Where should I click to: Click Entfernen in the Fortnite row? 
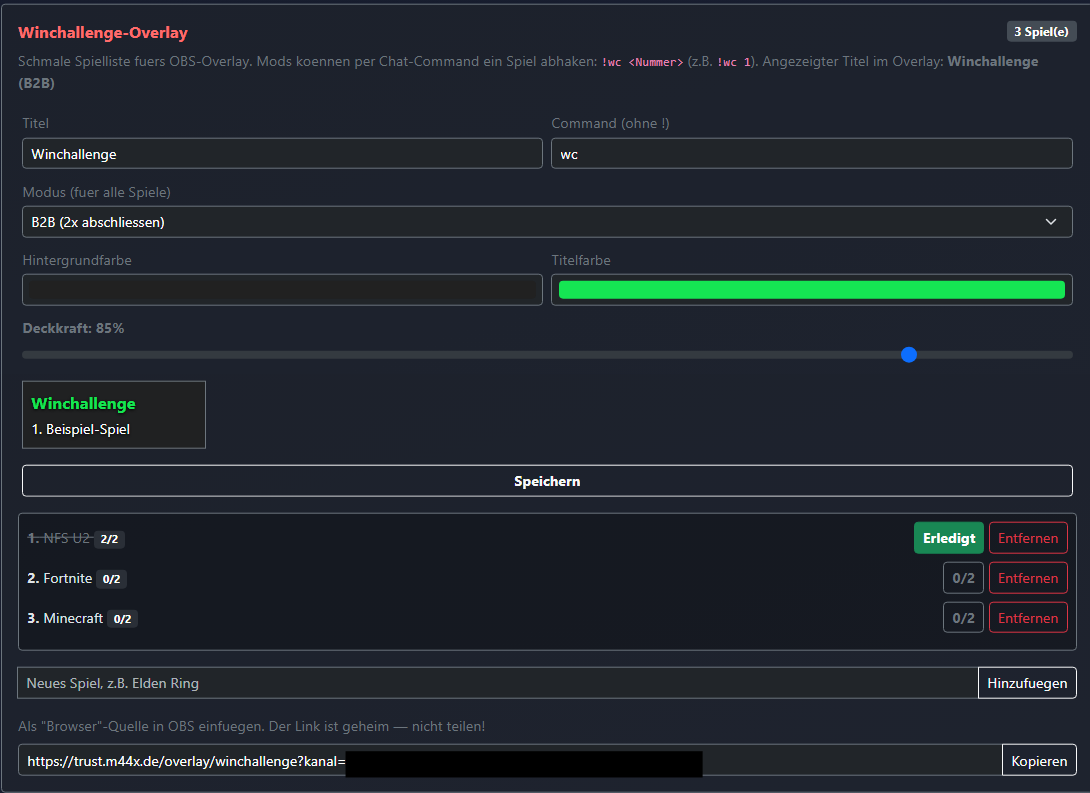[x=1027, y=578]
